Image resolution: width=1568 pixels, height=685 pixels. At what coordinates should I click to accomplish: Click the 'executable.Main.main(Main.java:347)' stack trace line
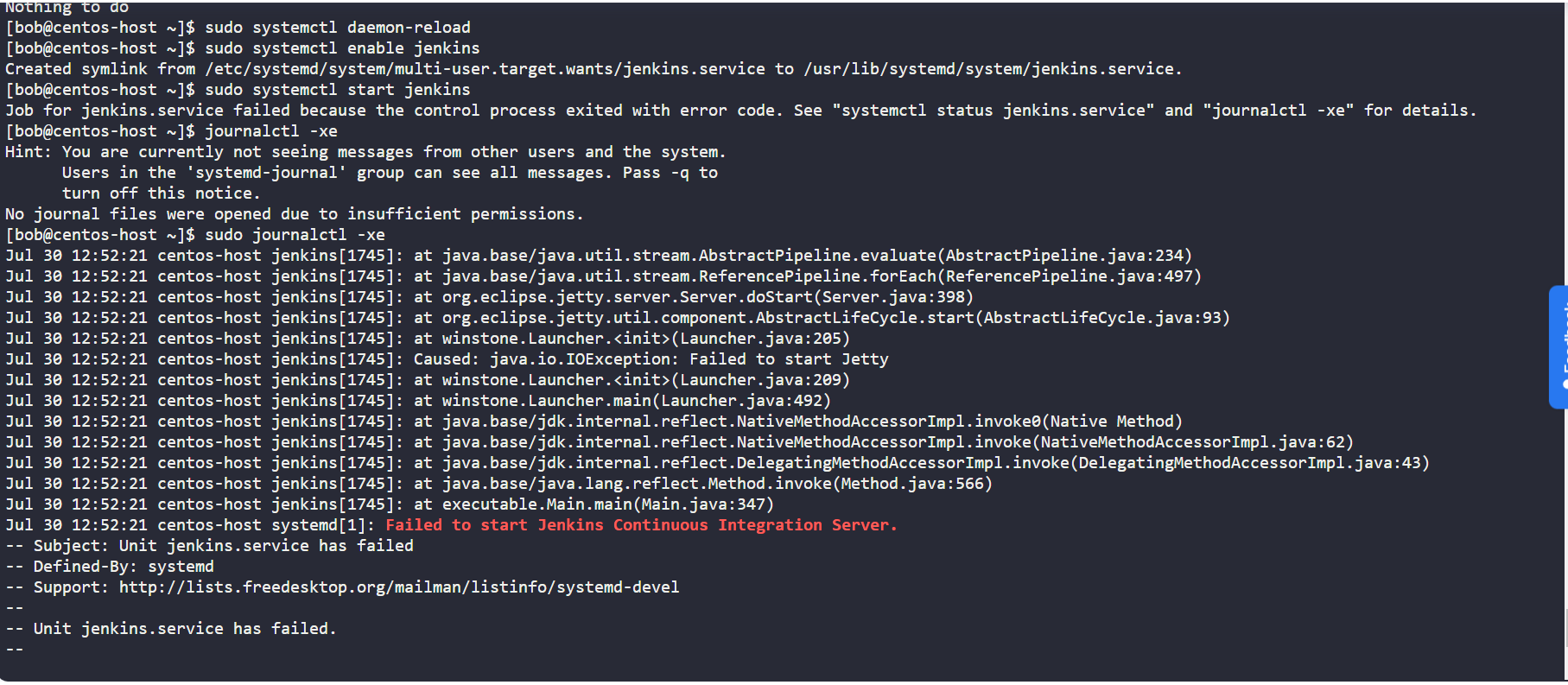pos(607,504)
